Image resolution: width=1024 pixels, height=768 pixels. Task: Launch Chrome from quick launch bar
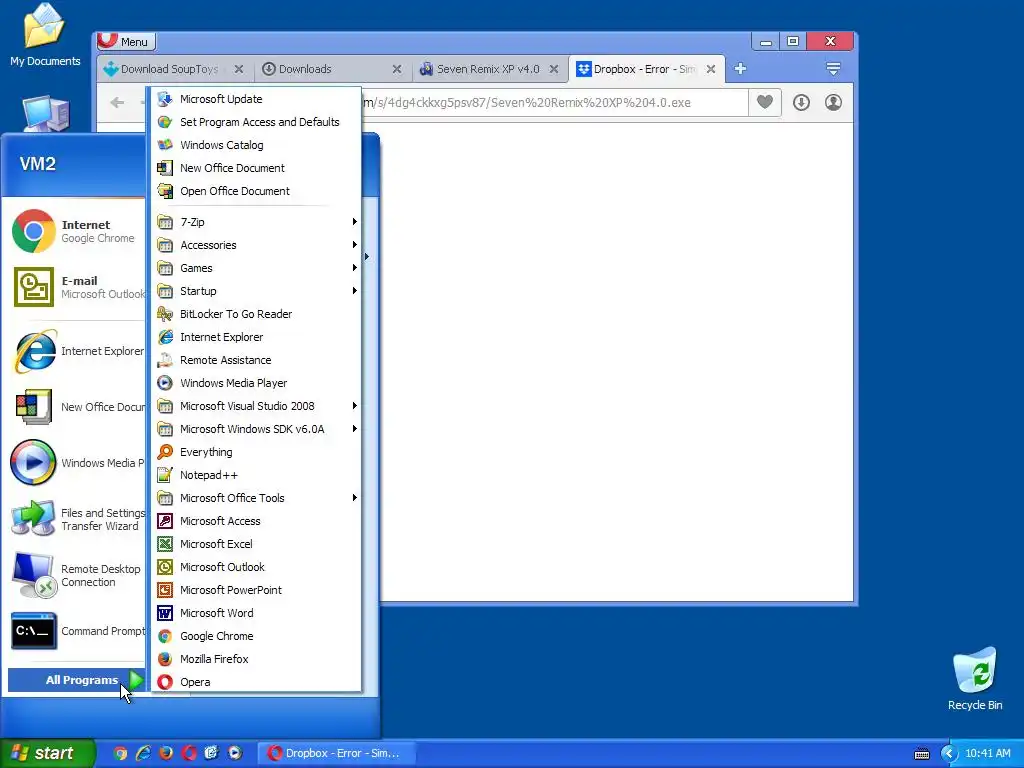pos(120,753)
